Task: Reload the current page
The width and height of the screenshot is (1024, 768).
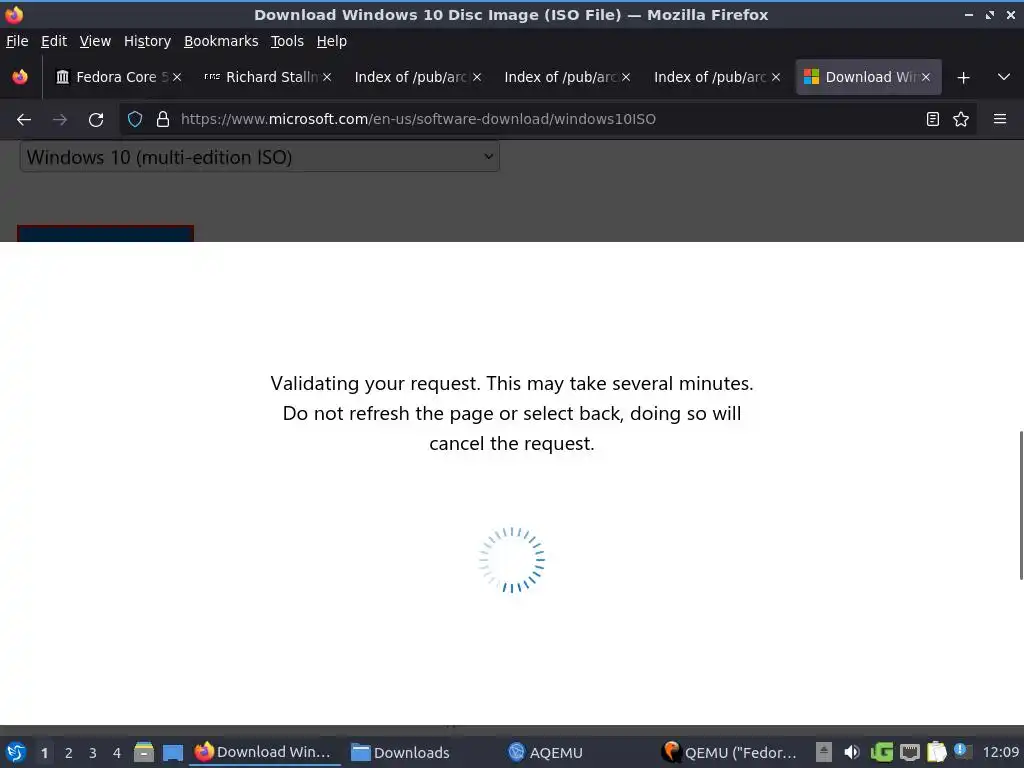Action: tap(96, 120)
